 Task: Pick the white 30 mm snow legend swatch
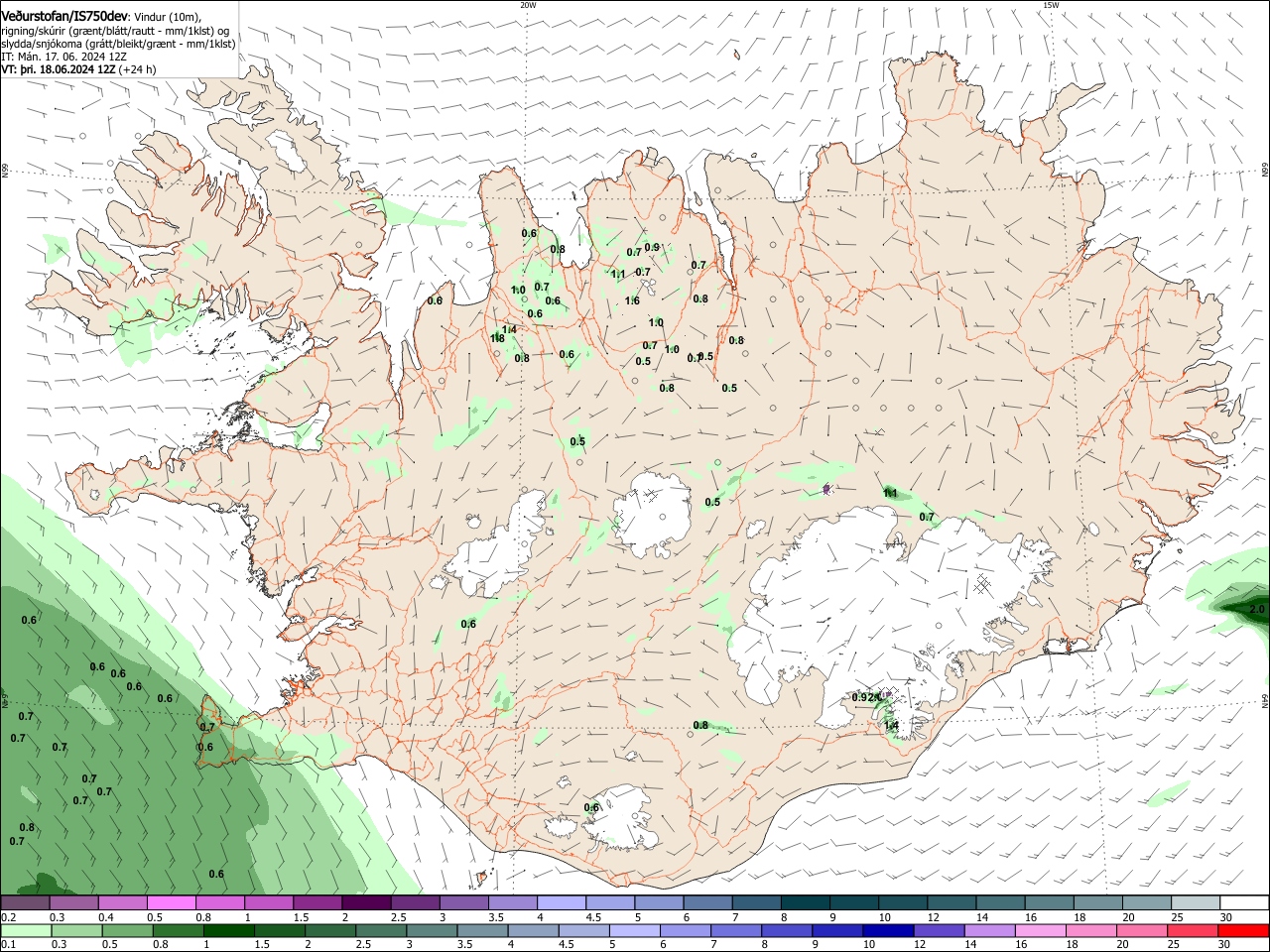tap(1245, 903)
